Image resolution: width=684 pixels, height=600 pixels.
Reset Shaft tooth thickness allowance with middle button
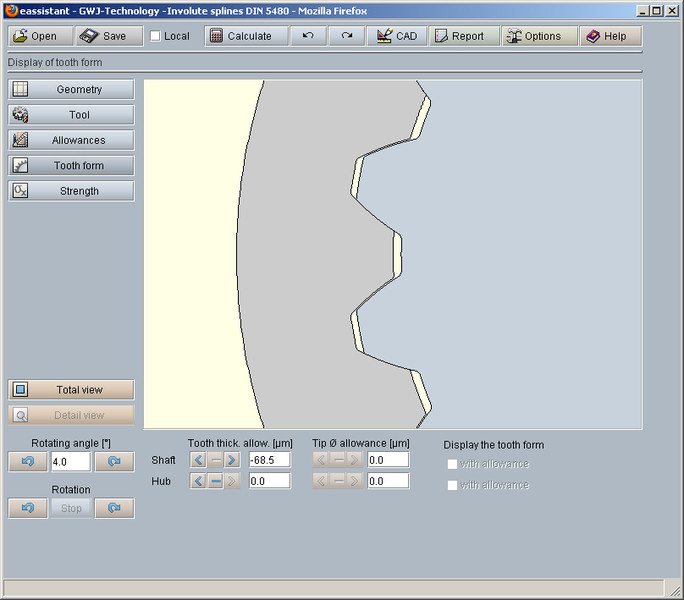(215, 460)
